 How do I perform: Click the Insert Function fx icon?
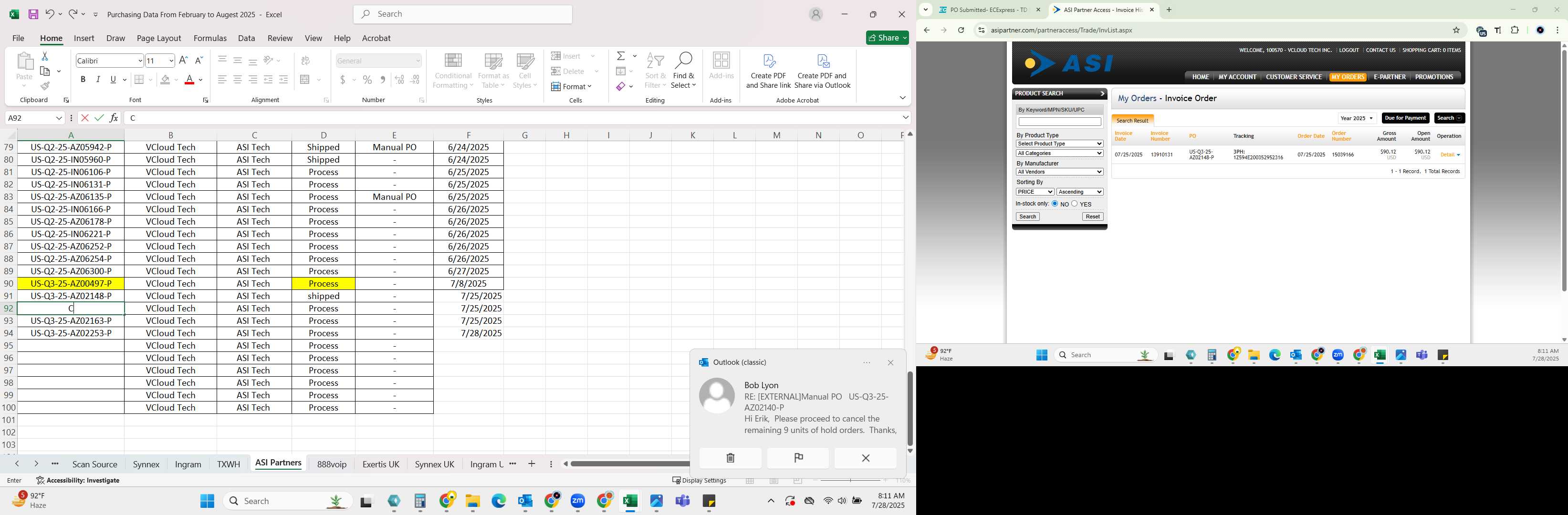pyautogui.click(x=114, y=118)
